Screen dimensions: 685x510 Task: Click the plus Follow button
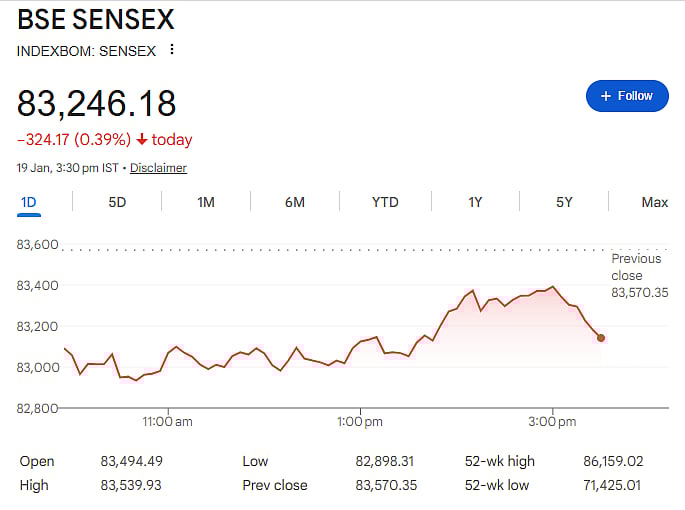(627, 96)
